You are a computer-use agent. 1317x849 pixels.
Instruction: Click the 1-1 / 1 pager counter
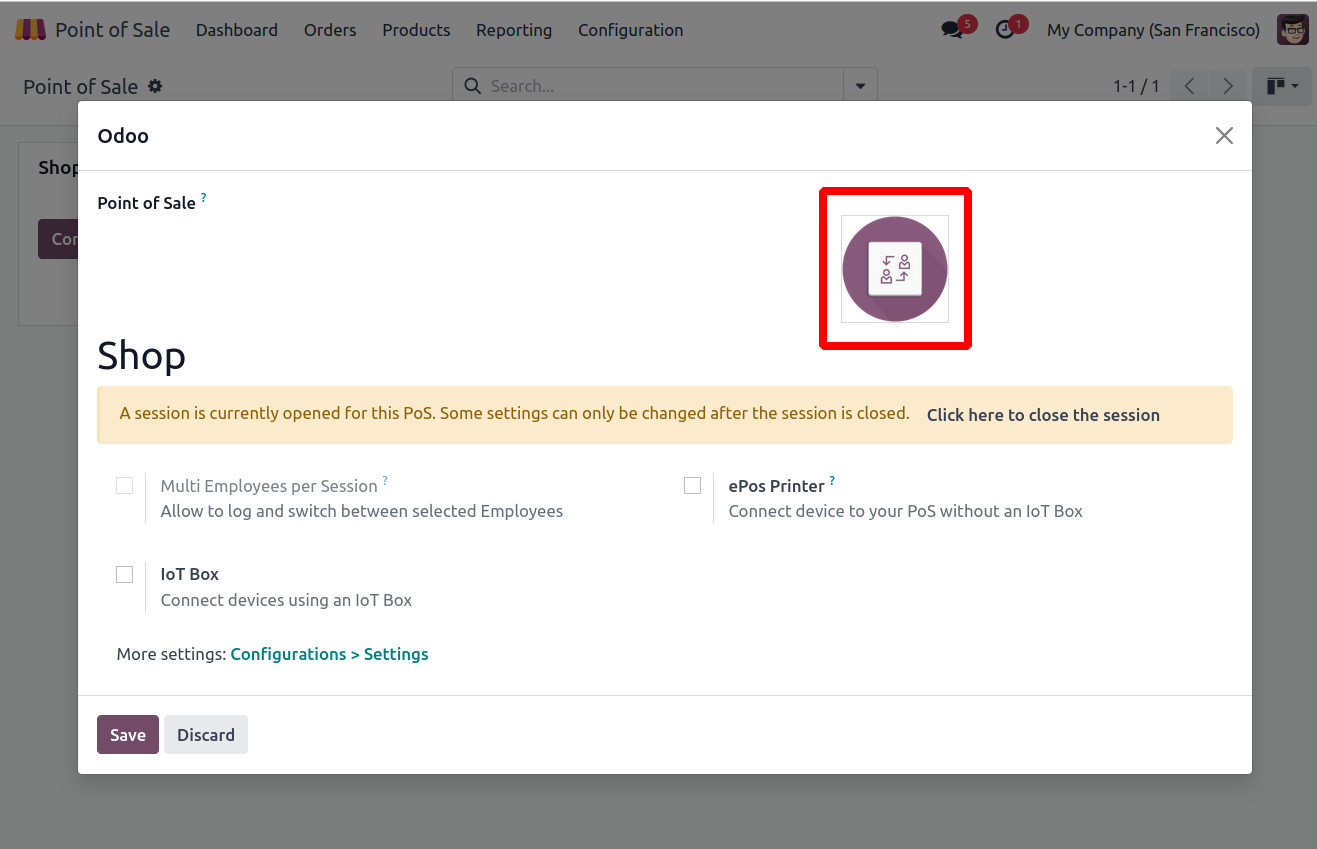click(1136, 86)
